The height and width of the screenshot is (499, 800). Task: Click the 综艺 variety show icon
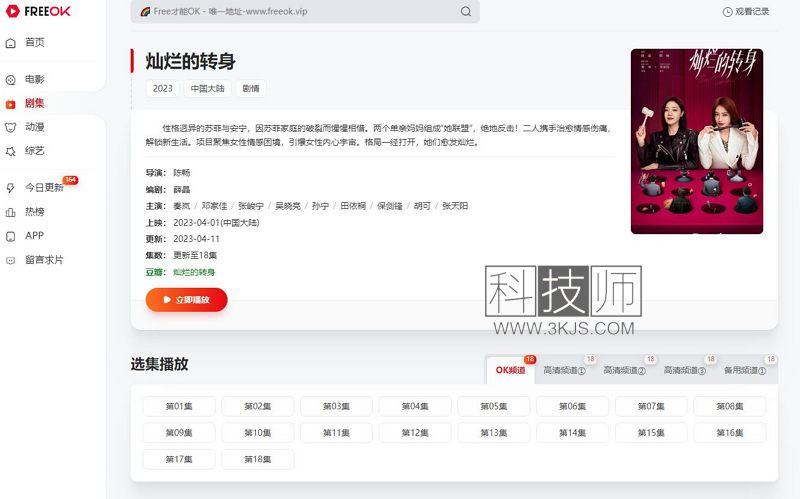11,151
